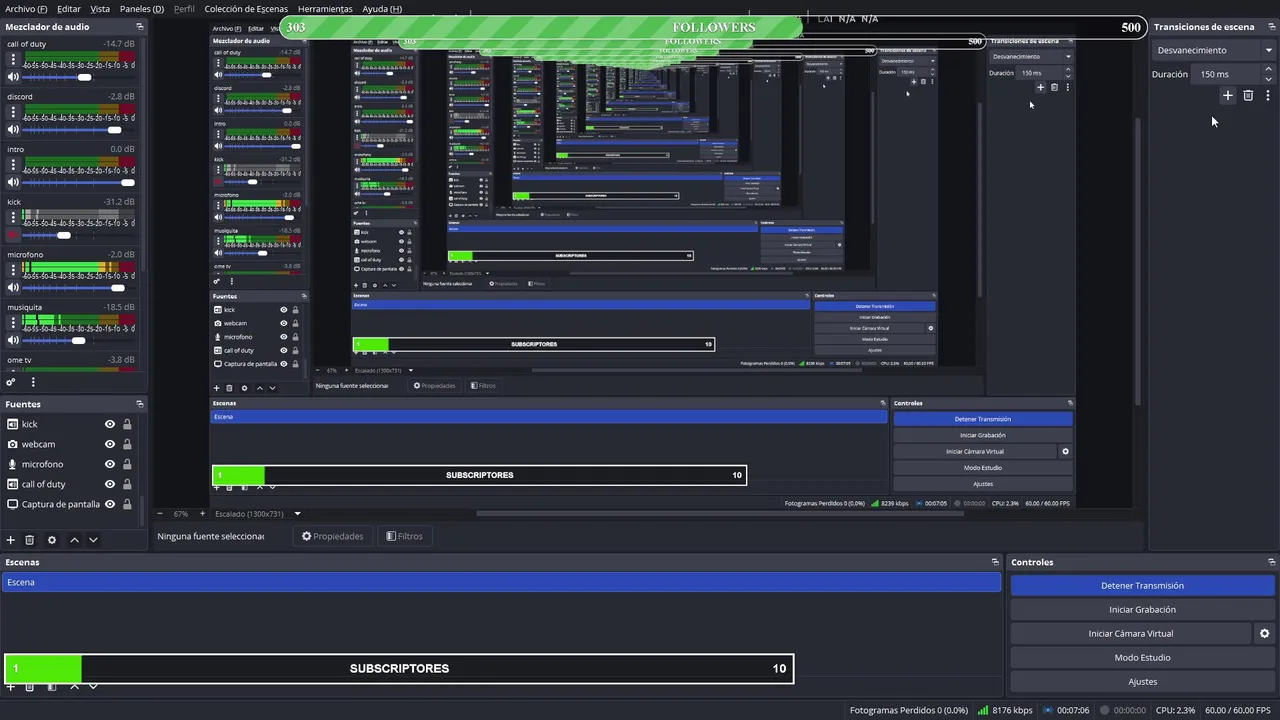Image resolution: width=1280 pixels, height=720 pixels.
Task: Toggle lock on kick source
Action: [127, 424]
